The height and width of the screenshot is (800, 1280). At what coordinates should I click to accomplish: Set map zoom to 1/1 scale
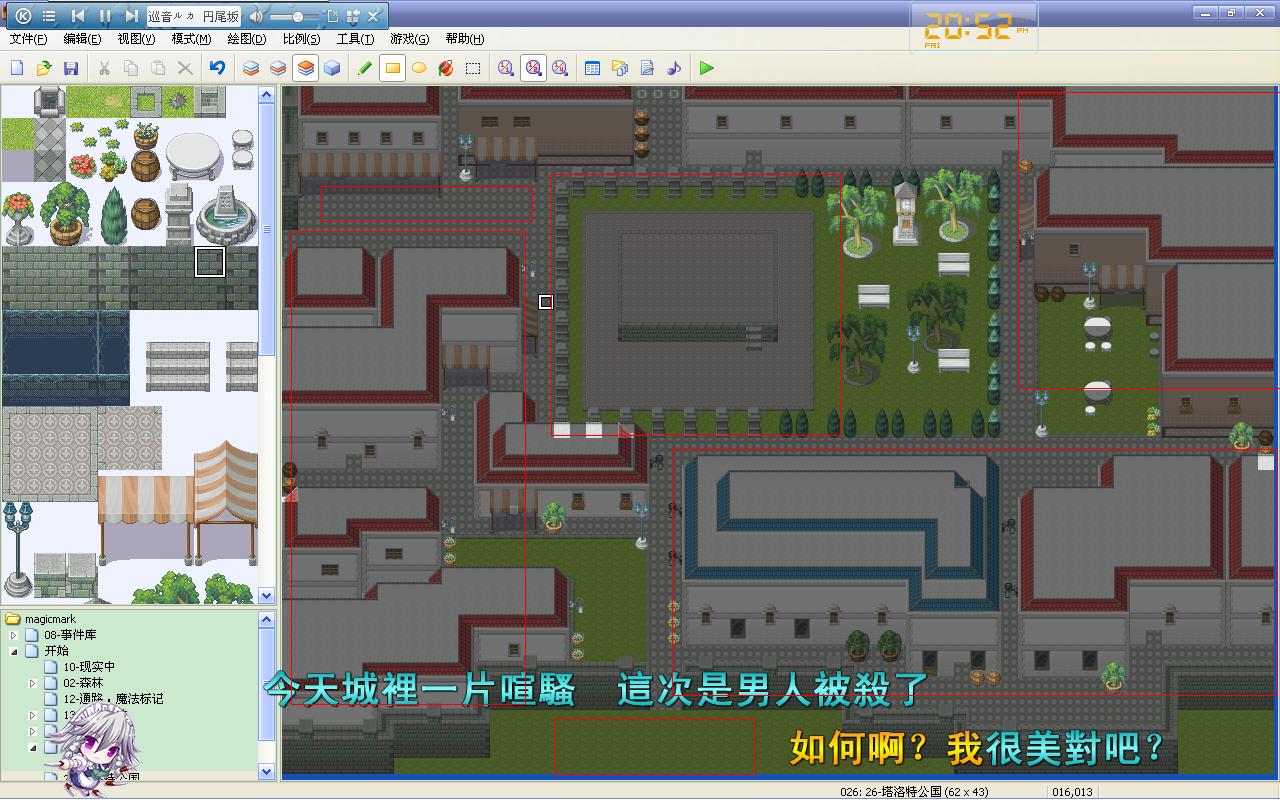tap(506, 68)
